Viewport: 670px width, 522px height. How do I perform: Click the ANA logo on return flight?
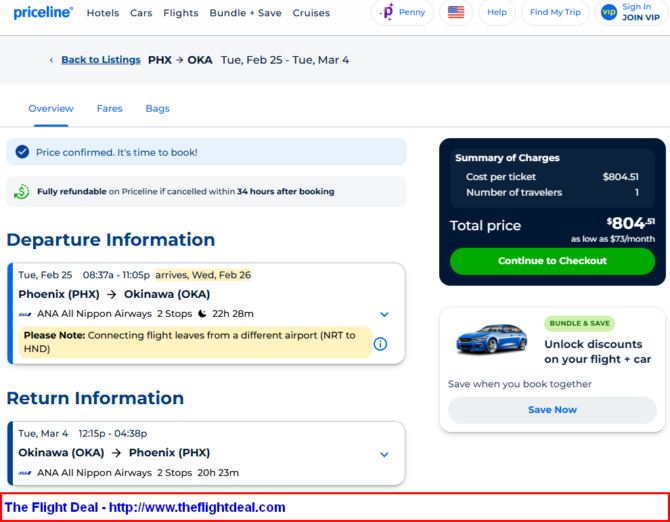25,473
